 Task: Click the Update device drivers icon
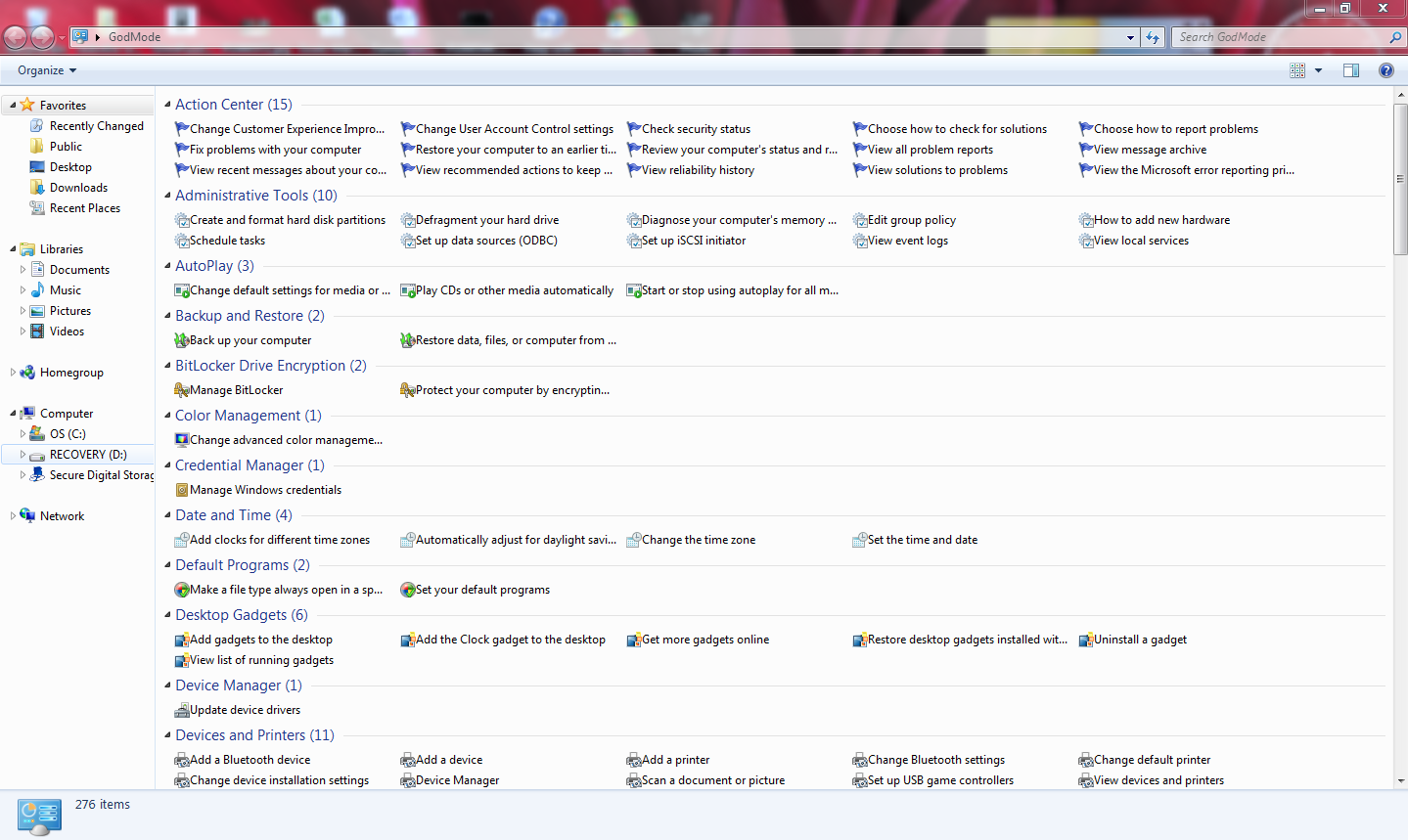[x=181, y=710]
